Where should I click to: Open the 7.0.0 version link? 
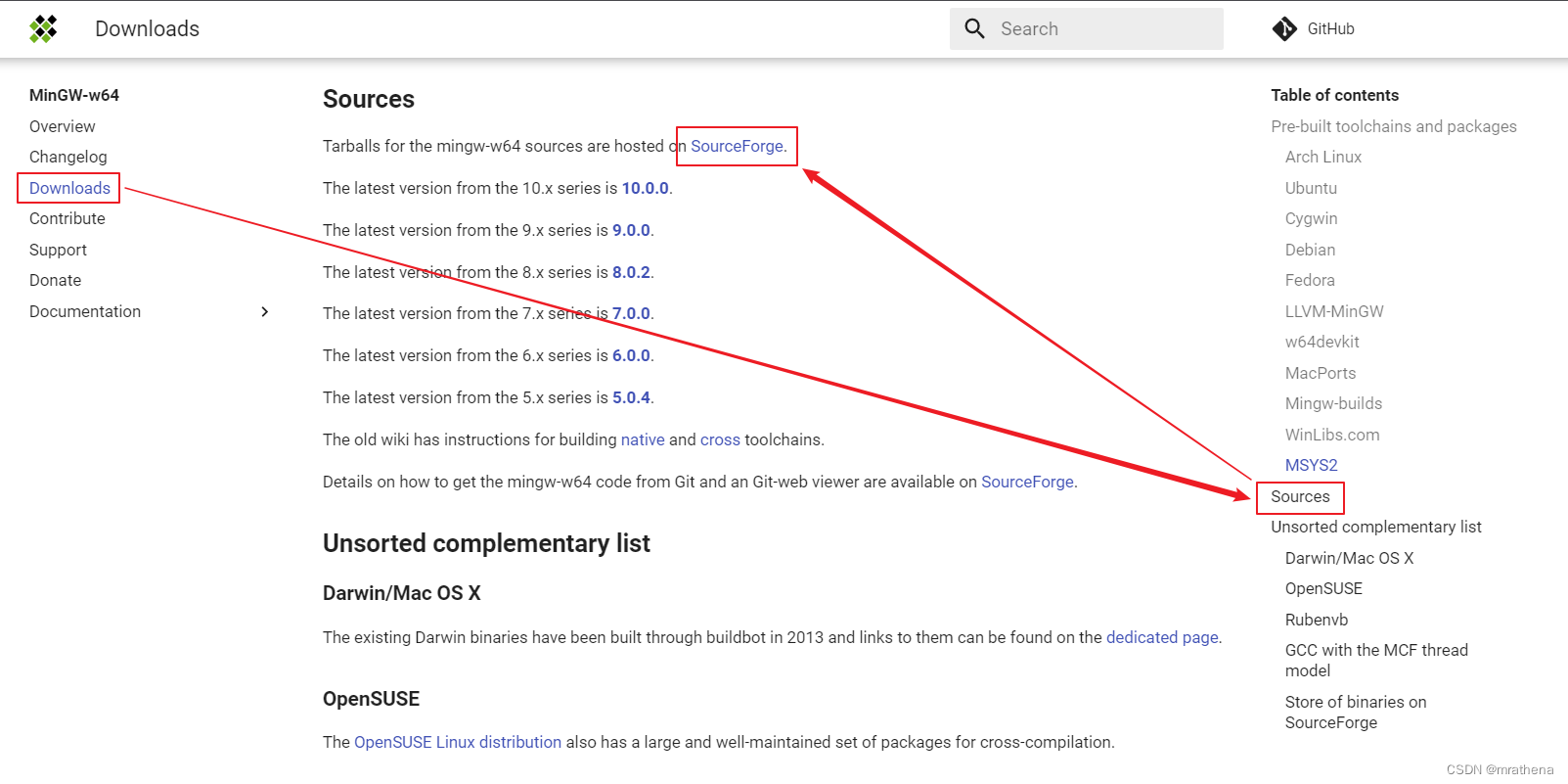click(x=631, y=313)
